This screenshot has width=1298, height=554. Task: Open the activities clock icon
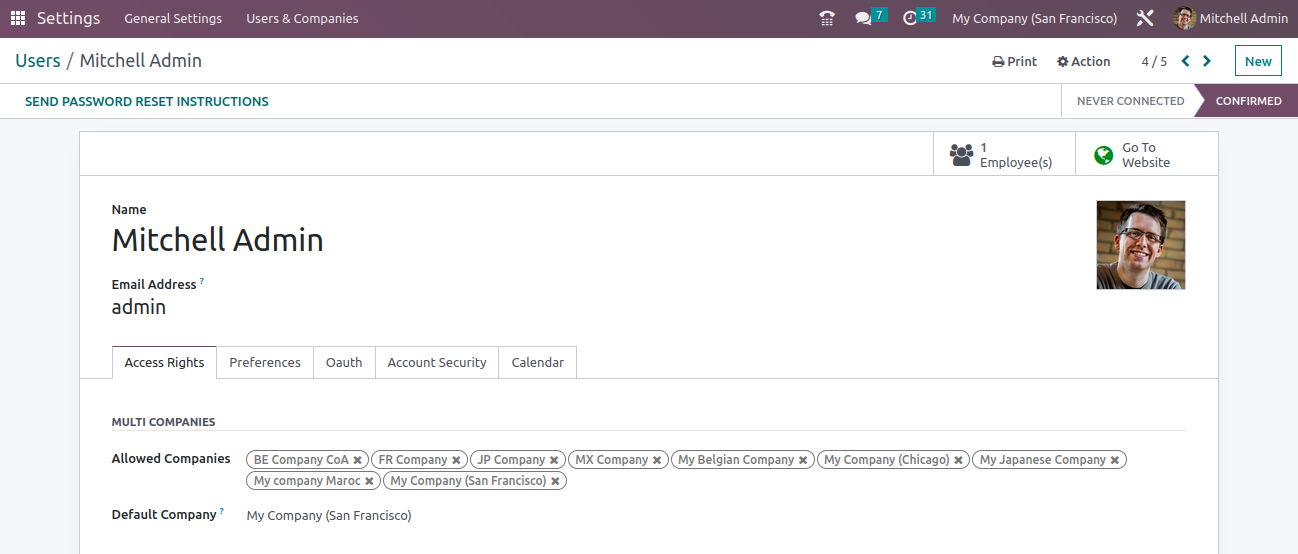click(x=910, y=18)
